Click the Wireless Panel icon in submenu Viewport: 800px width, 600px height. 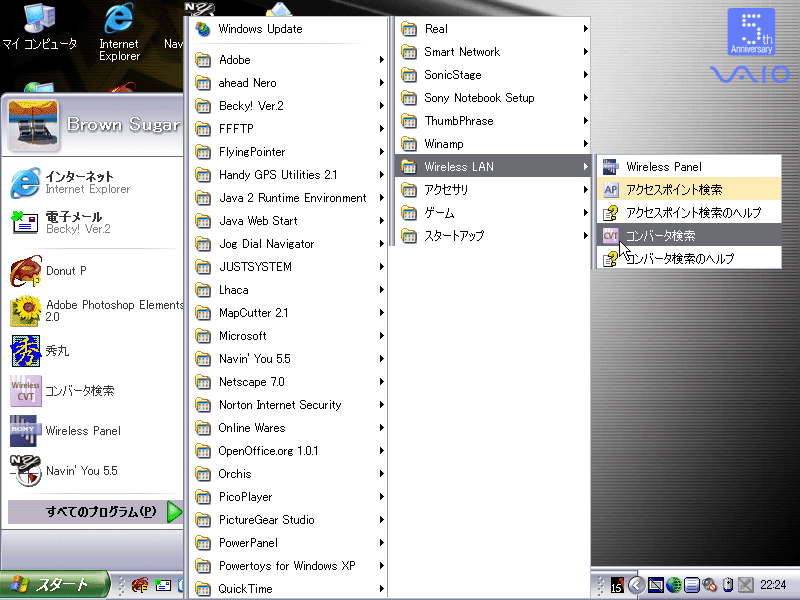[x=611, y=167]
